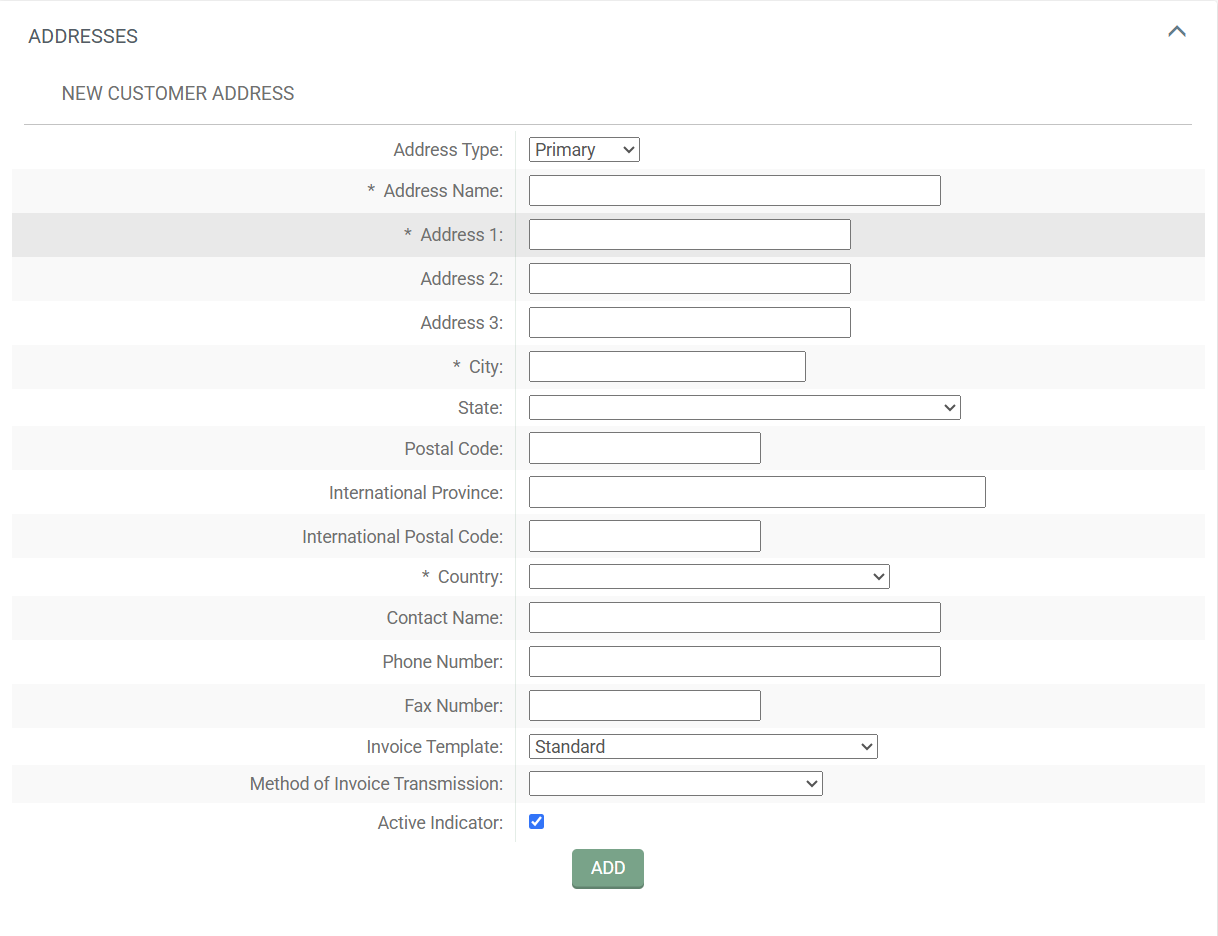Screen dimensions: 1218x936
Task: Click the Address 3 input field
Action: click(689, 322)
